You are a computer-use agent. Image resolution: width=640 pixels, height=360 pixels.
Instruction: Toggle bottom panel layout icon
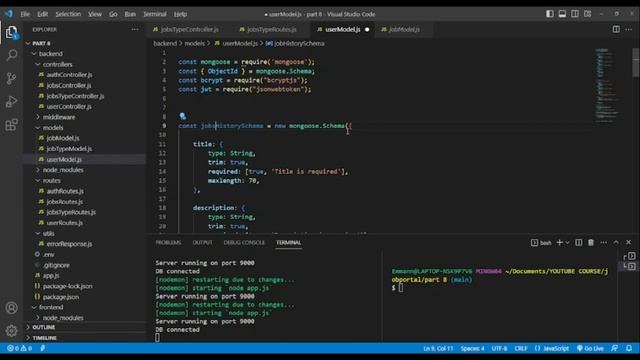tap(562, 14)
